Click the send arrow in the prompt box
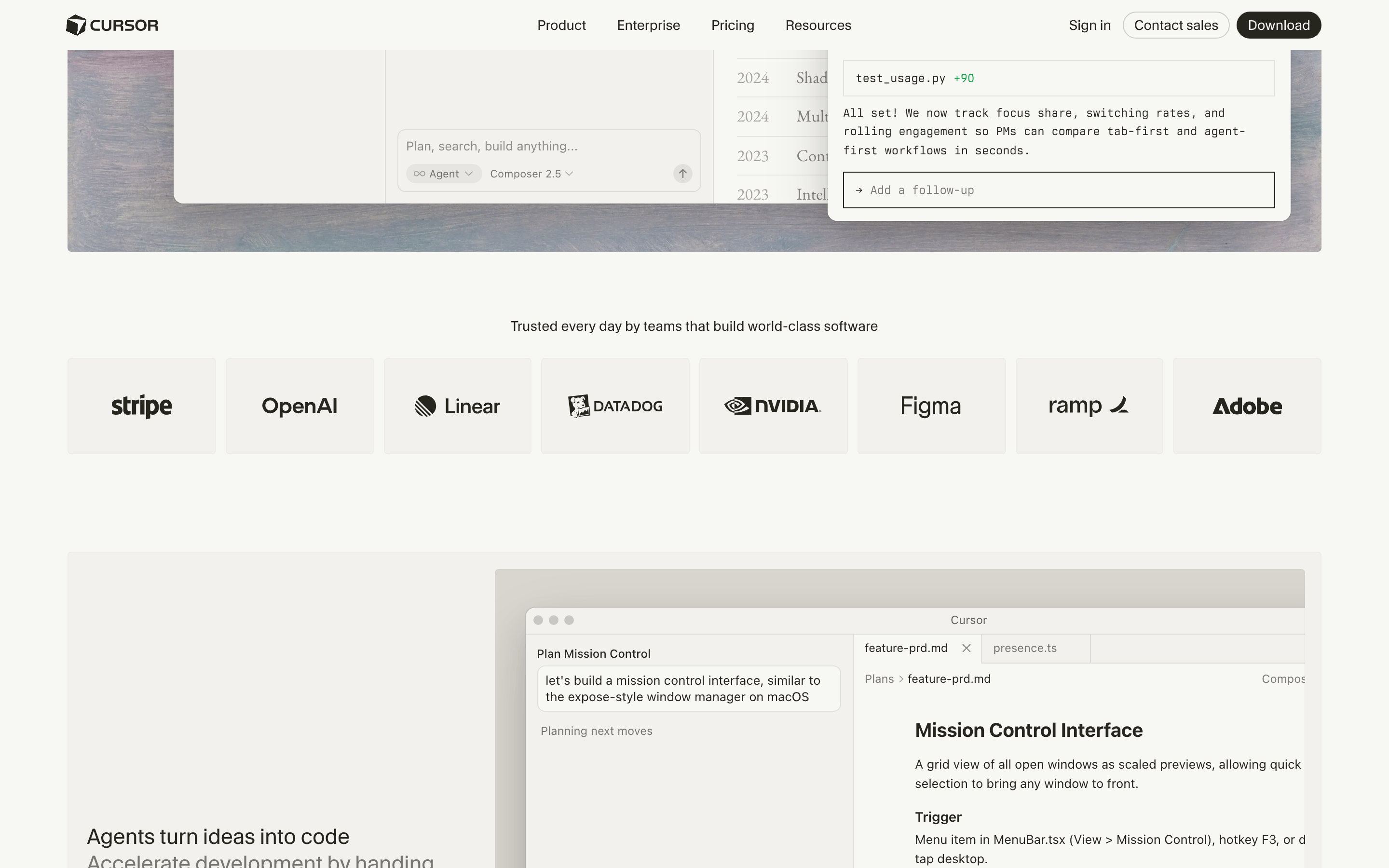 point(682,174)
